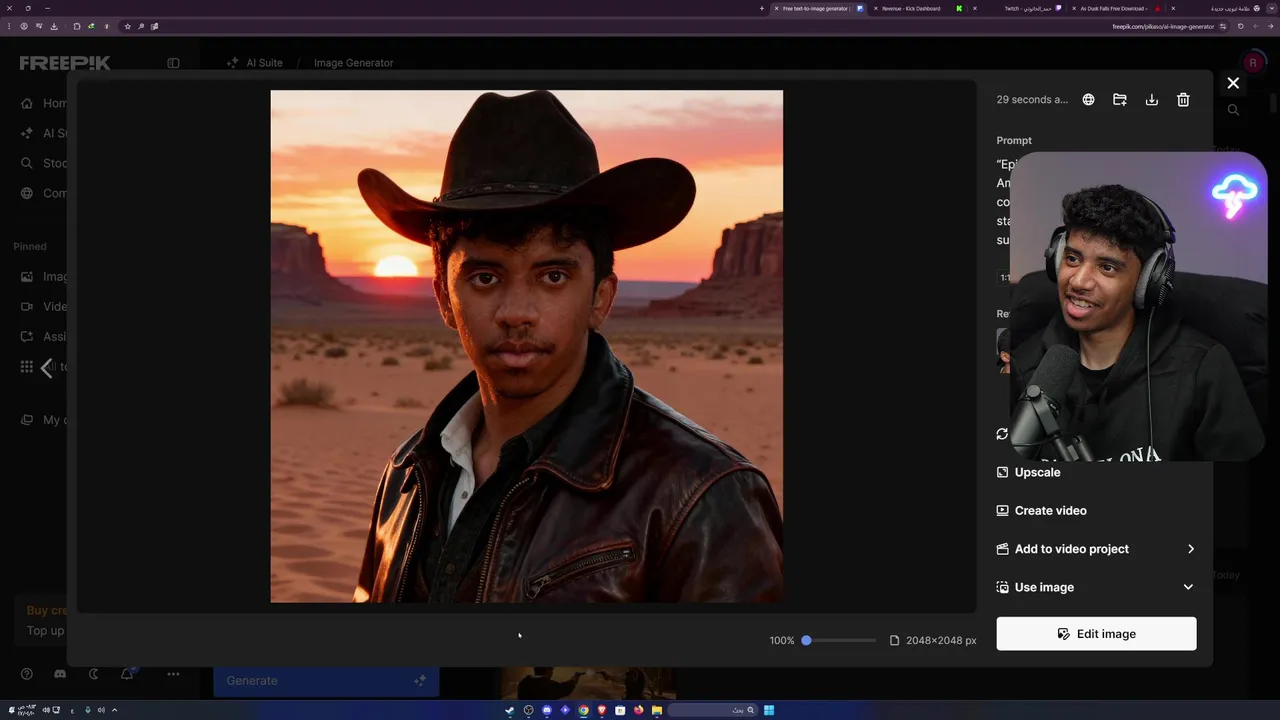Open Chrome from the taskbar
This screenshot has width=1280, height=720.
(583, 710)
